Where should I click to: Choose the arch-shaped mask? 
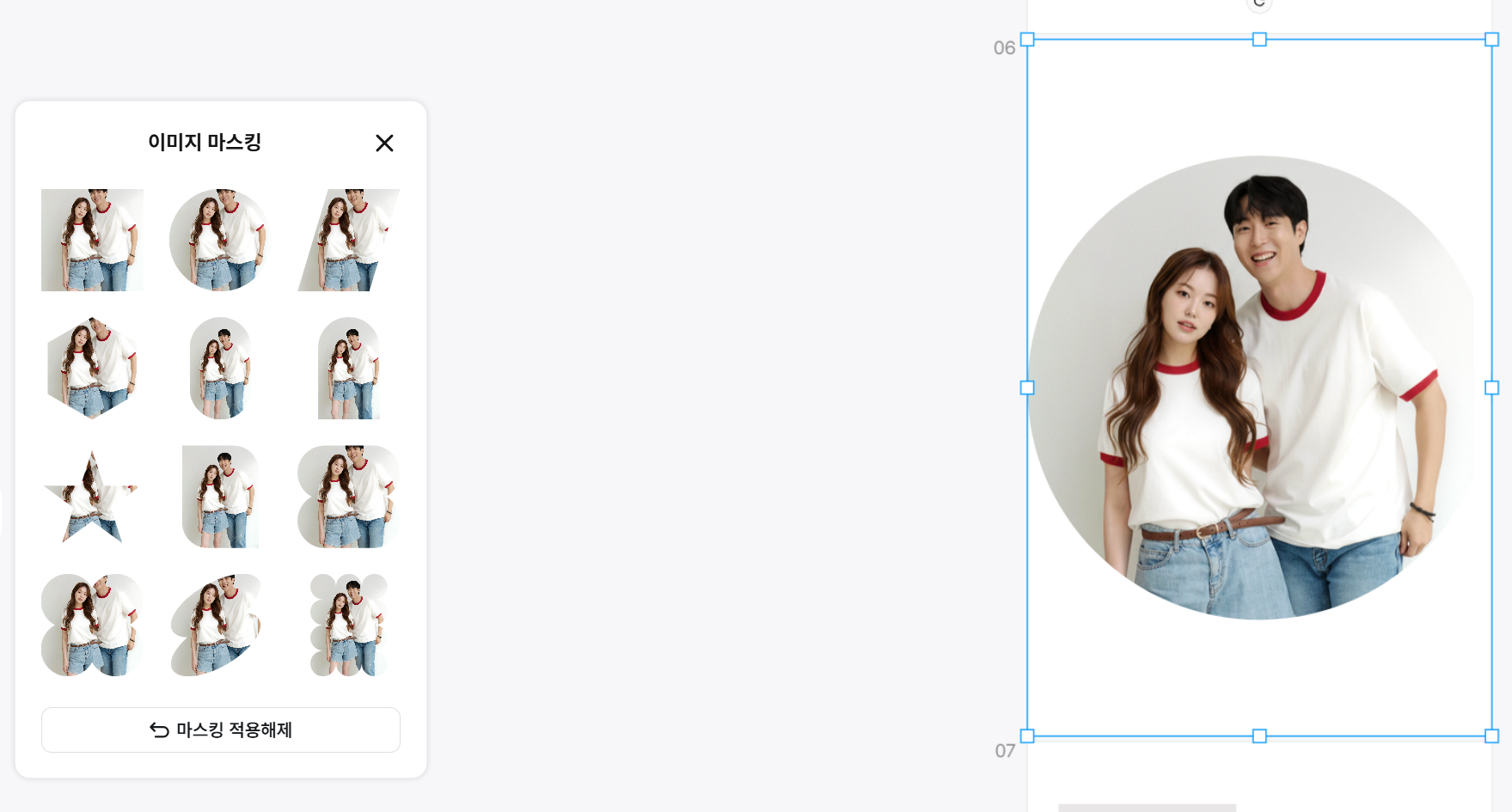point(348,368)
